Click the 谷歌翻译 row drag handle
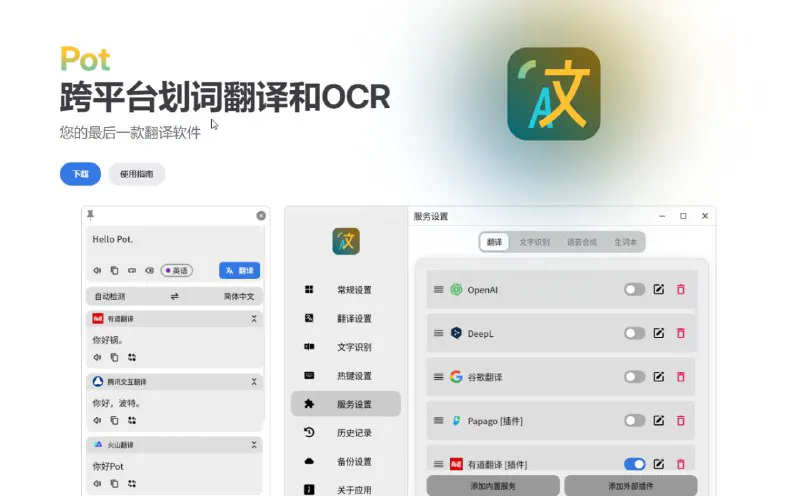The width and height of the screenshot is (800, 496). [x=438, y=377]
